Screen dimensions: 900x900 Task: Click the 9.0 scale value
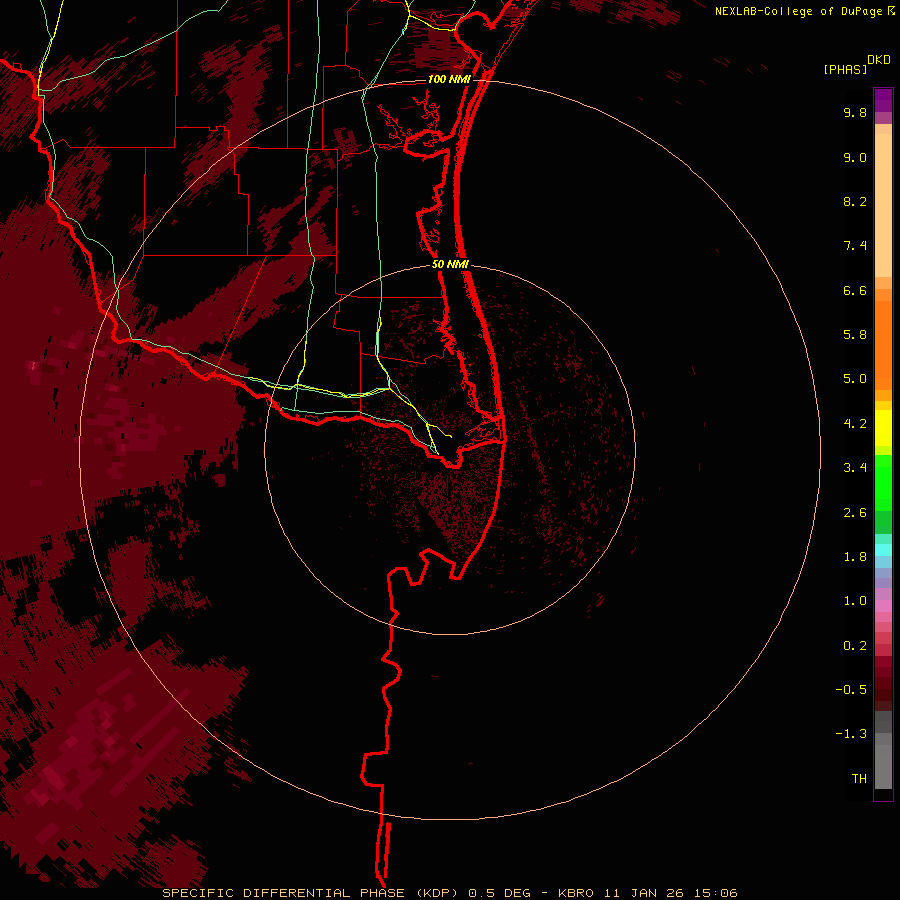point(855,158)
